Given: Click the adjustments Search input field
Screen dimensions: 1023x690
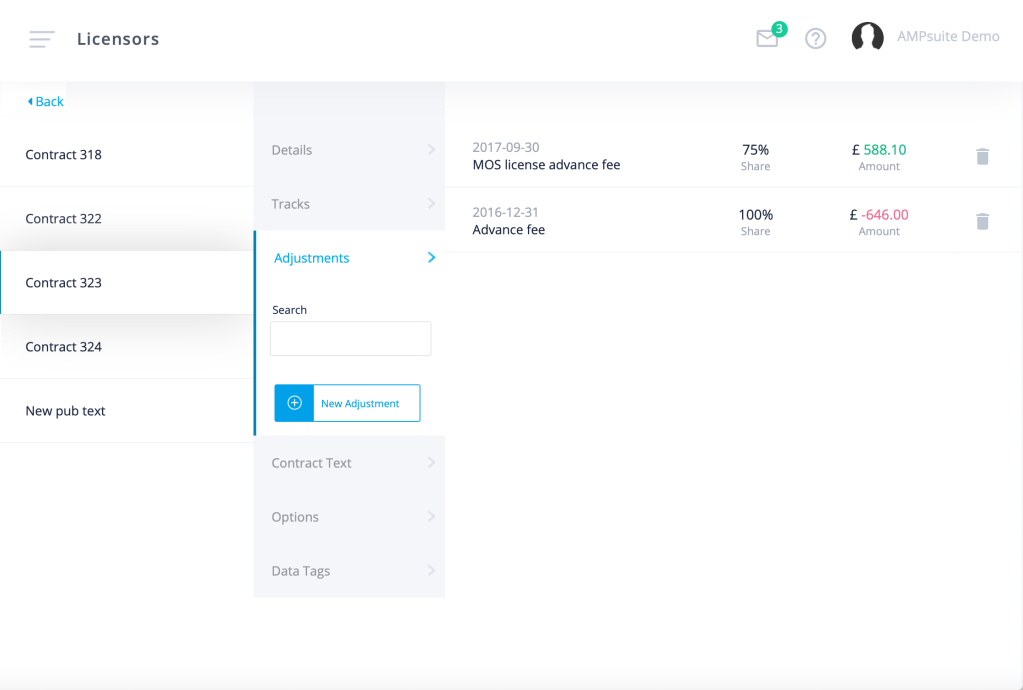Looking at the screenshot, I should [350, 338].
